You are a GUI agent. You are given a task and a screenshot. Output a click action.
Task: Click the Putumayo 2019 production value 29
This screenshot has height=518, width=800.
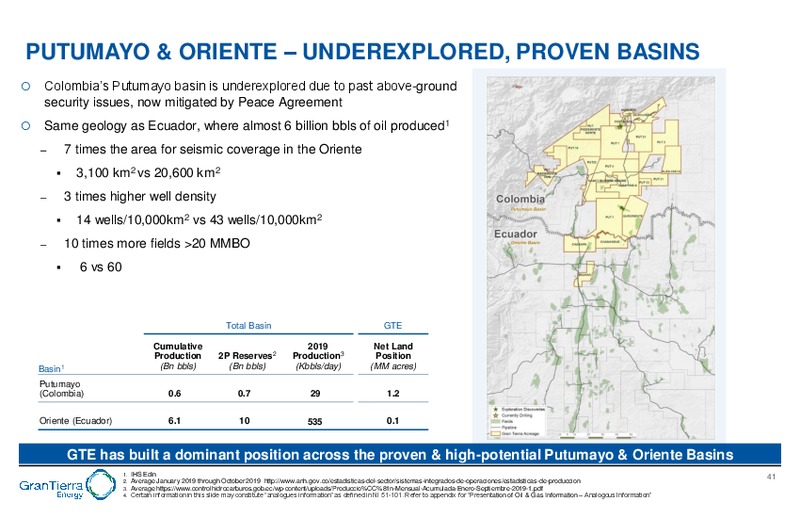pos(315,393)
